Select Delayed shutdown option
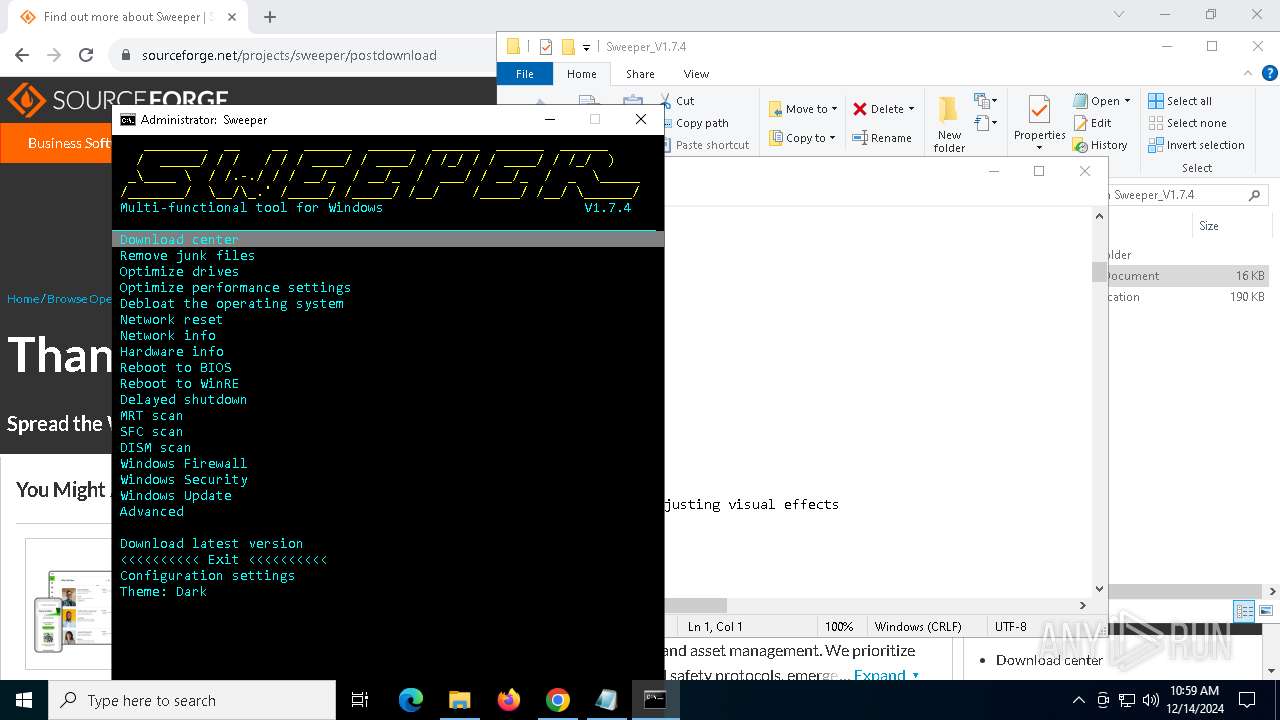The height and width of the screenshot is (720, 1280). click(x=183, y=400)
